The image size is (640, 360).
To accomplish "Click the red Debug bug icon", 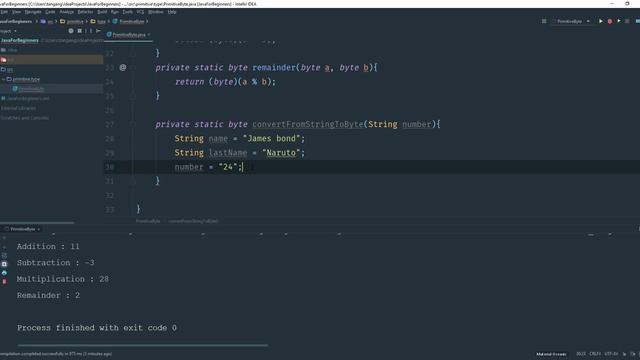I will tap(610, 21).
